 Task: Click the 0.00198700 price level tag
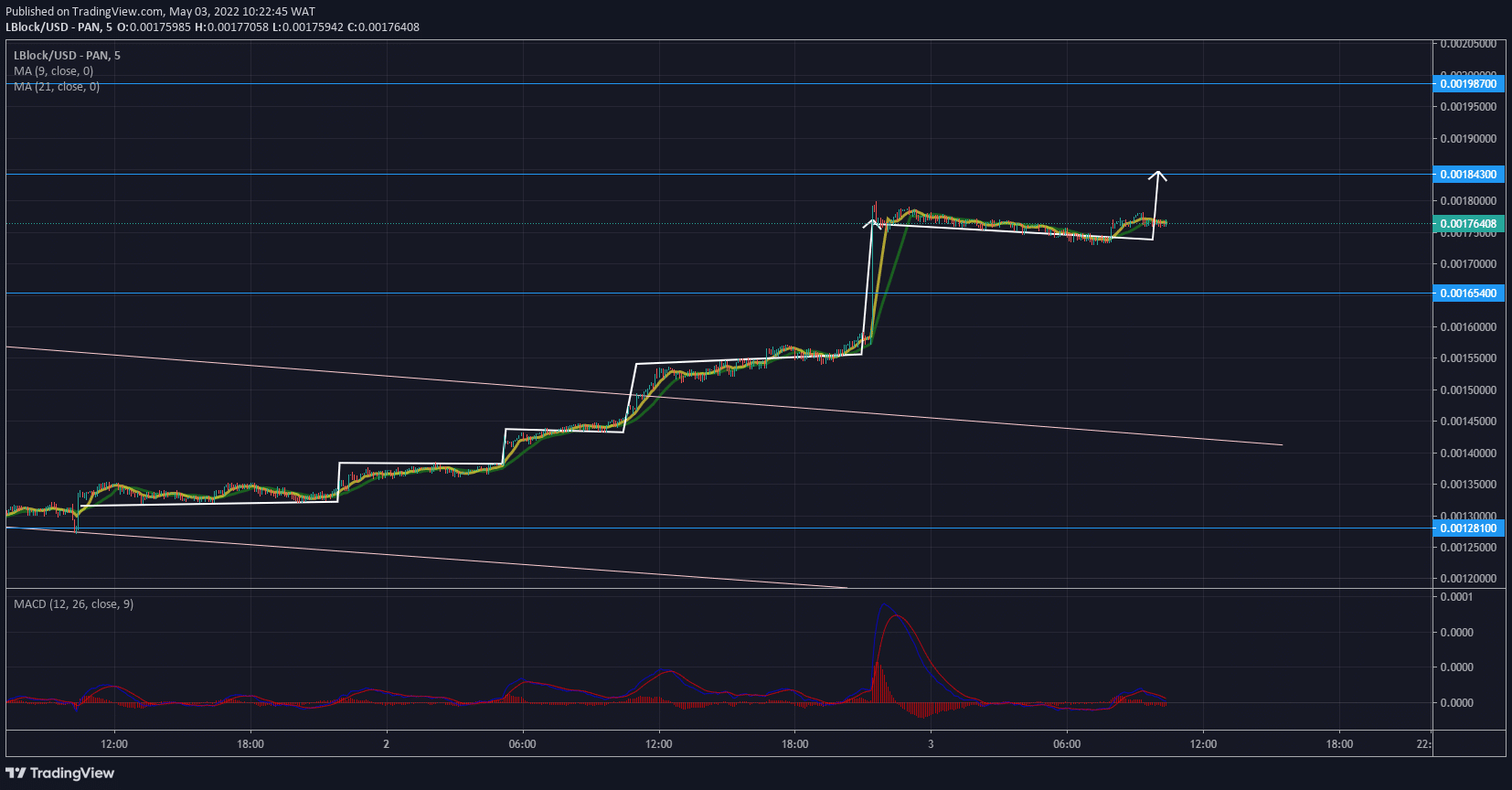coord(1468,84)
